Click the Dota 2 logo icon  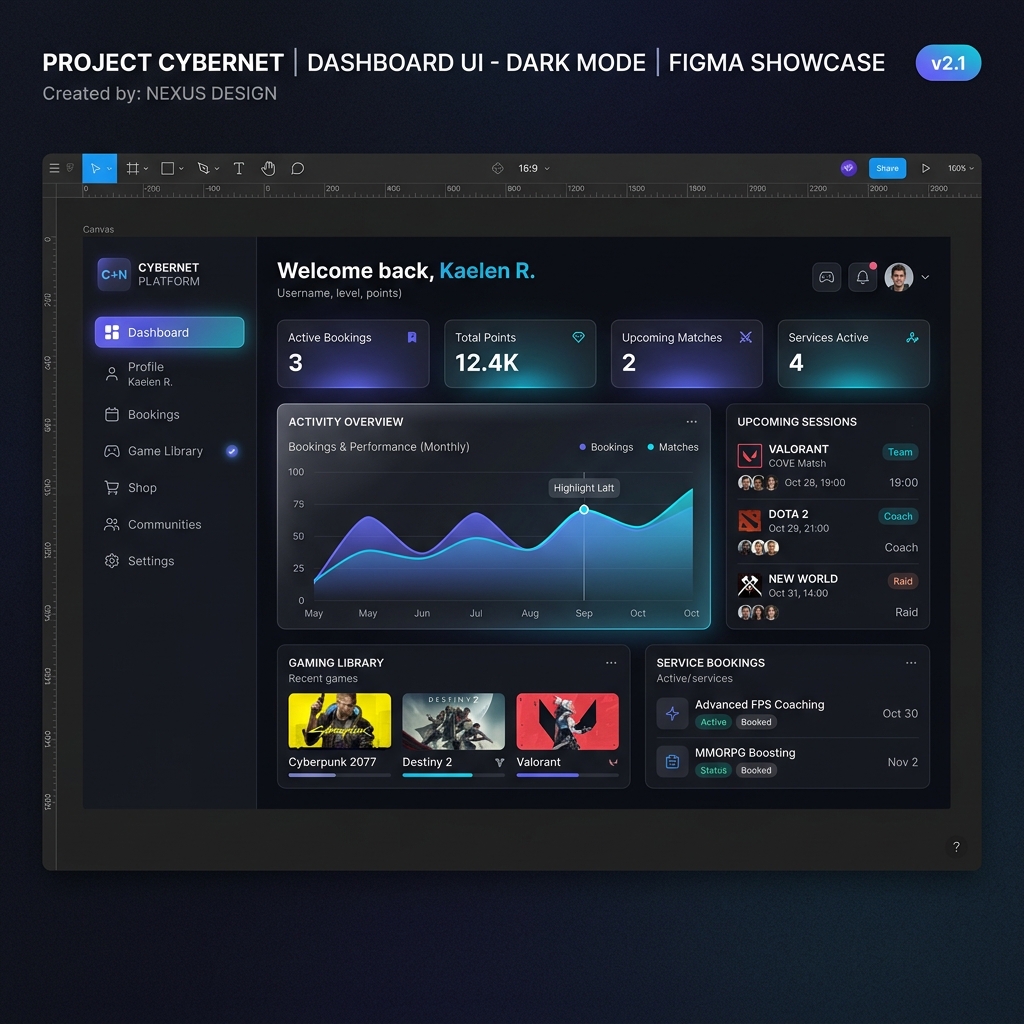pyautogui.click(x=750, y=520)
